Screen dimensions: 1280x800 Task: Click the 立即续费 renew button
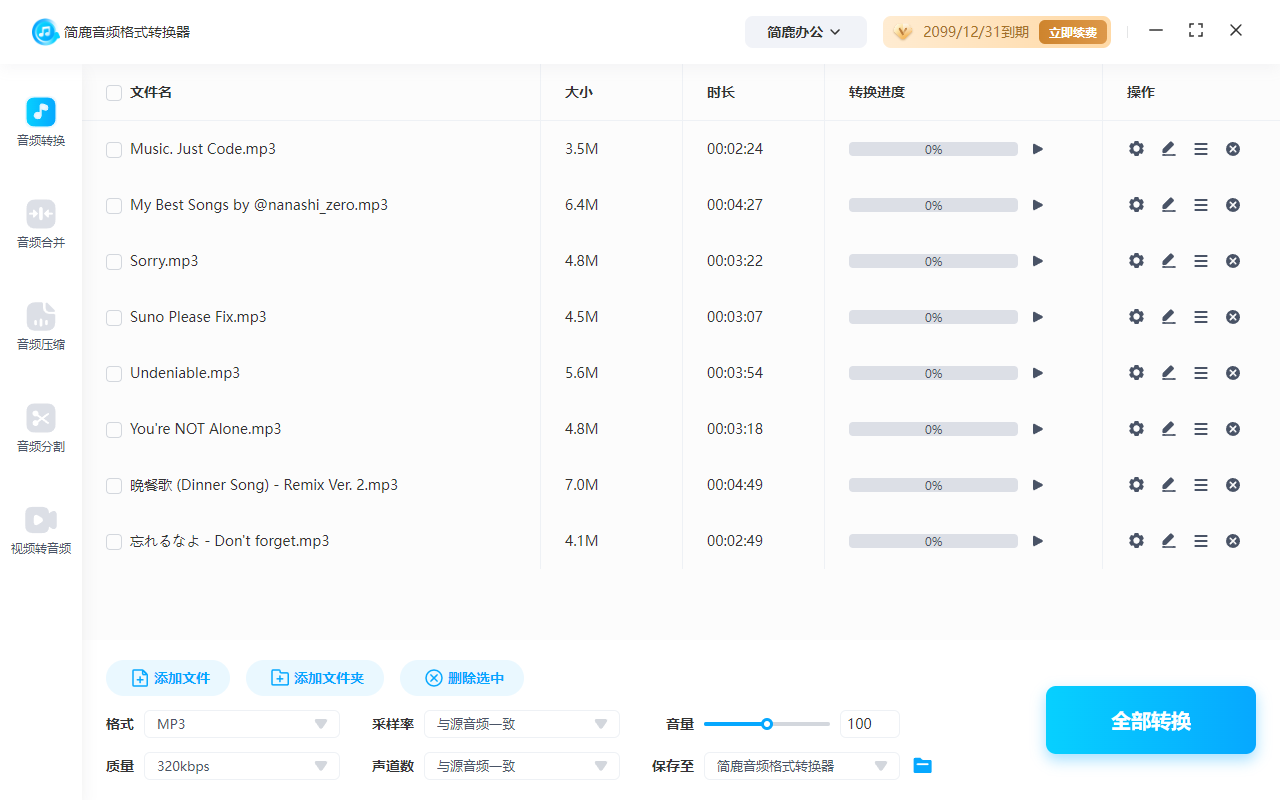tap(1073, 32)
